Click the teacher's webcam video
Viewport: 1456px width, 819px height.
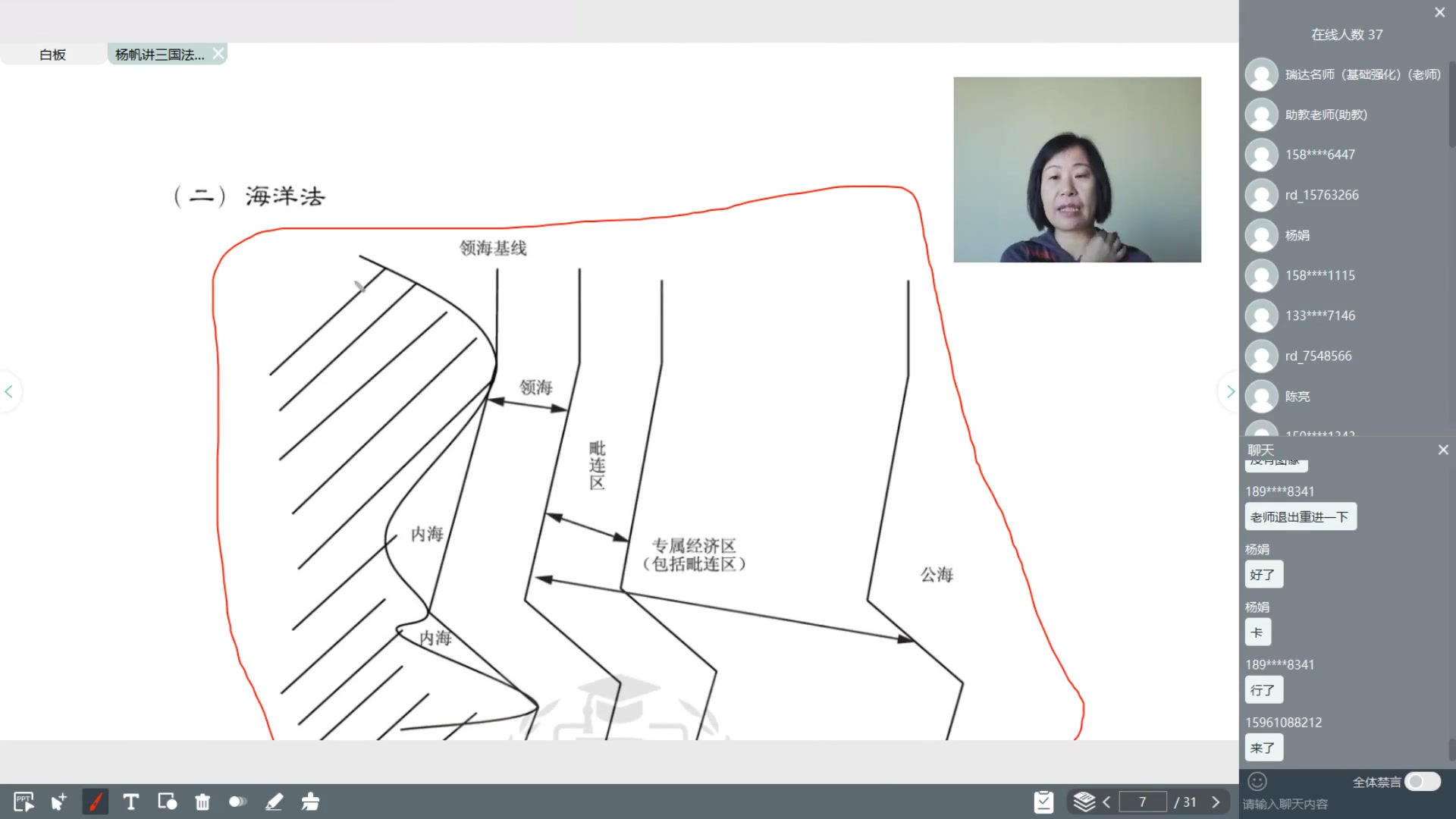[1077, 169]
